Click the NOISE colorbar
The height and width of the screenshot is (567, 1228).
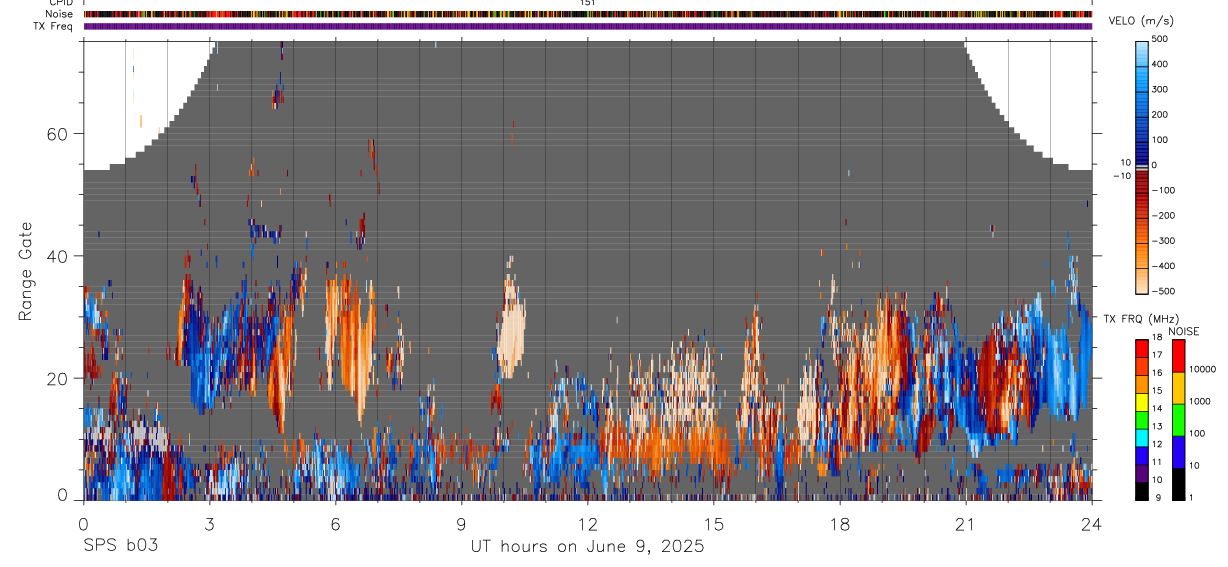coord(1179,420)
